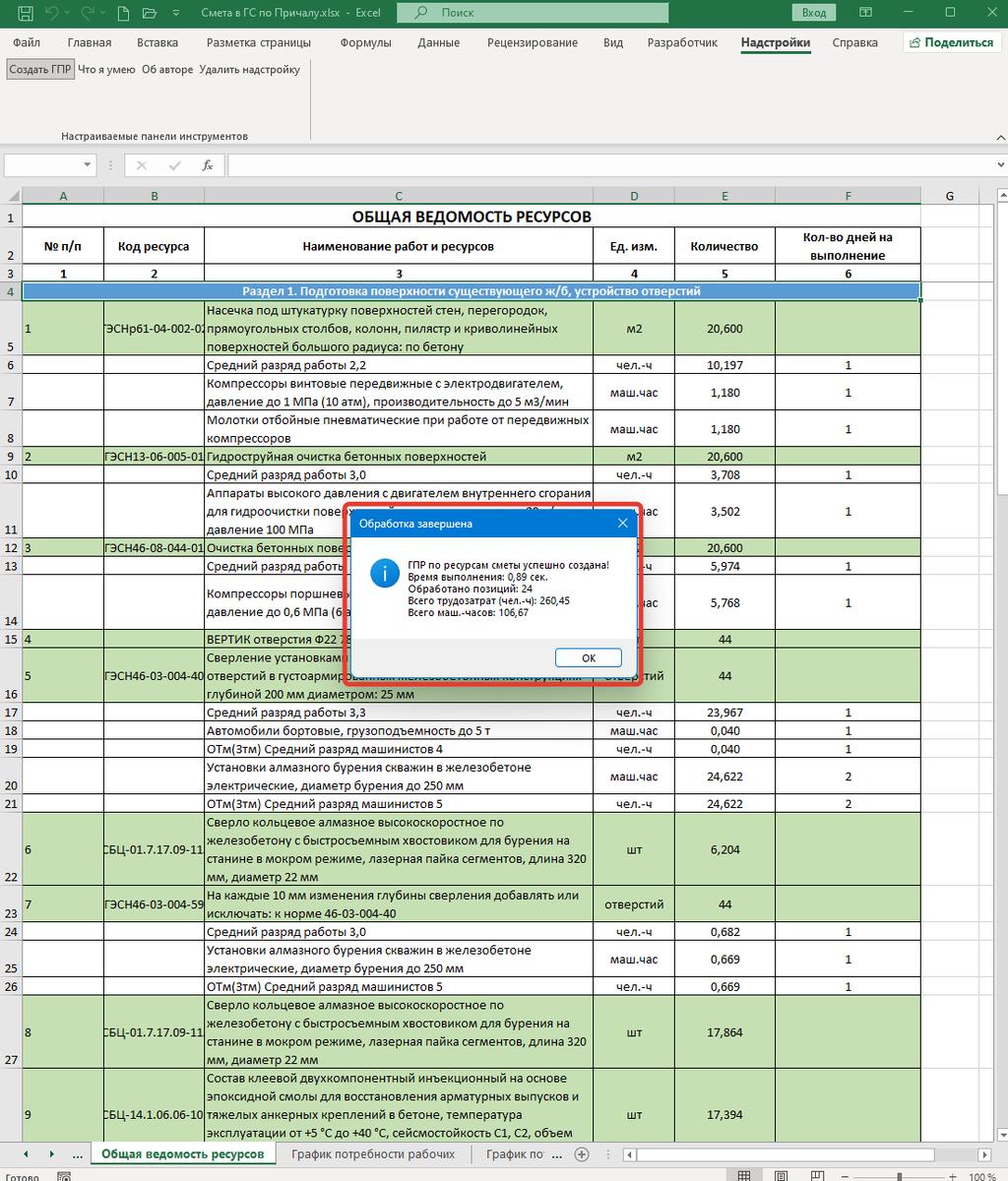Click the ОБЩАЯ ВЕДОМОСТЬ РЕСУРСОВ title cell
The image size is (1008, 1181).
472,217
